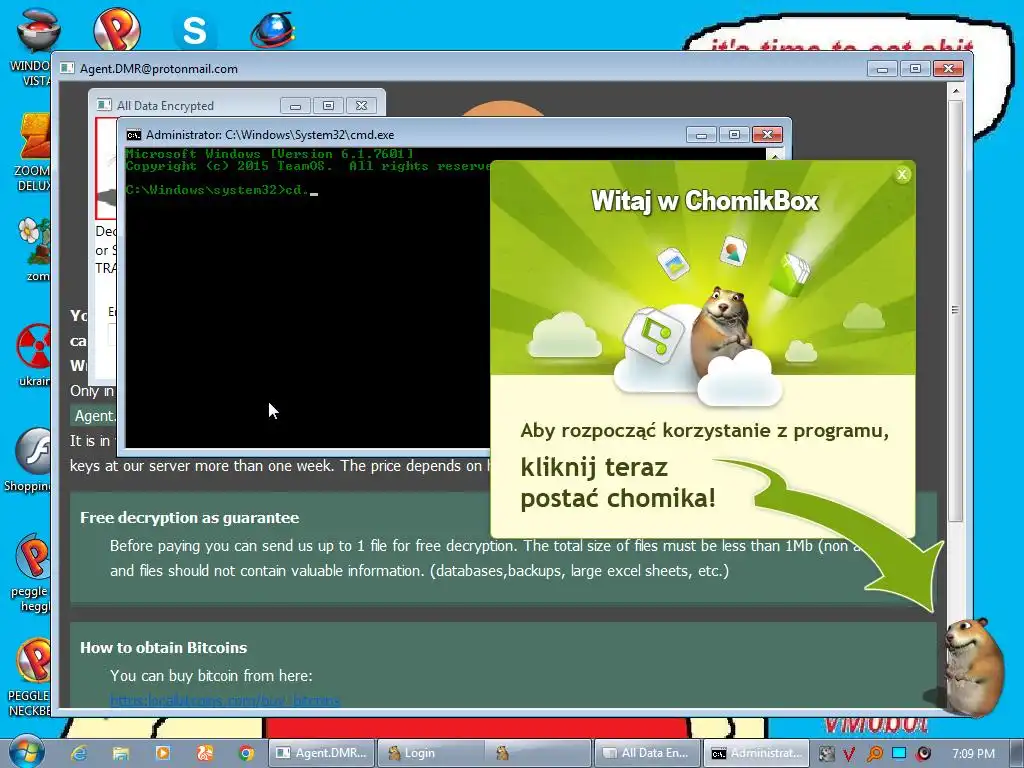Minimize the All Data Encrypted window
The width and height of the screenshot is (1024, 768).
295,106
